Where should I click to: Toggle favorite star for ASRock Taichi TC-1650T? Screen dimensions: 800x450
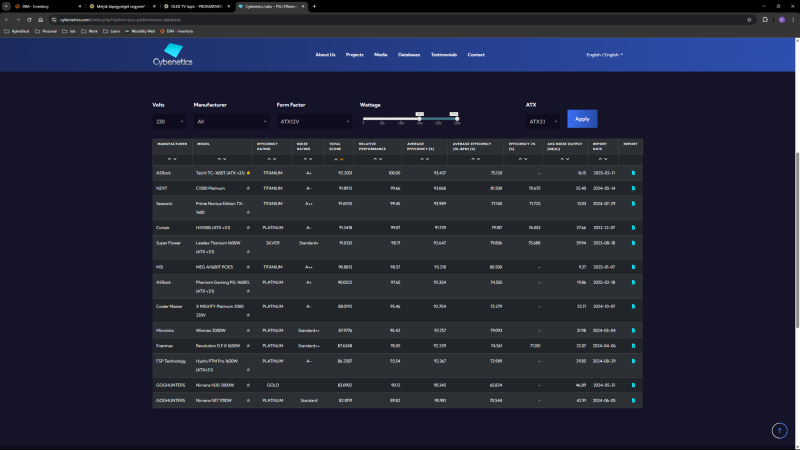point(248,173)
